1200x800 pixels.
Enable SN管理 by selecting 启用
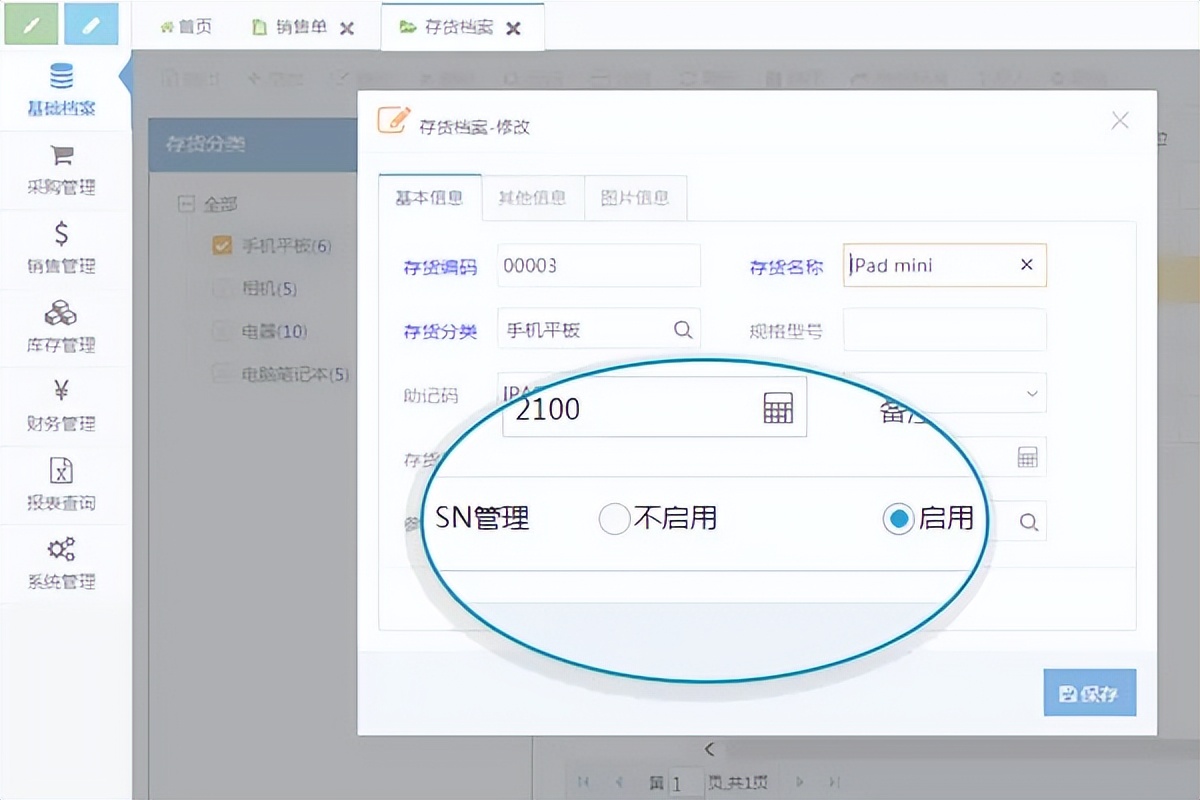[898, 519]
